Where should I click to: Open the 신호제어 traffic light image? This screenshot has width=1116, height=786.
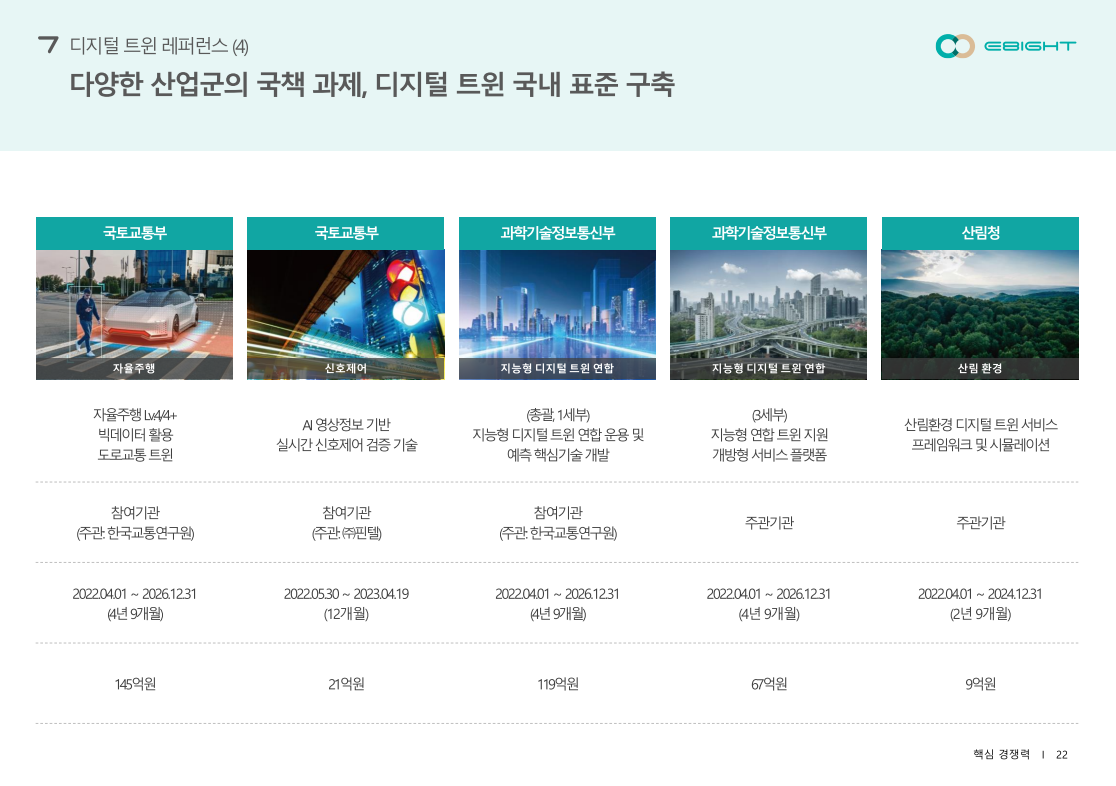pos(346,314)
